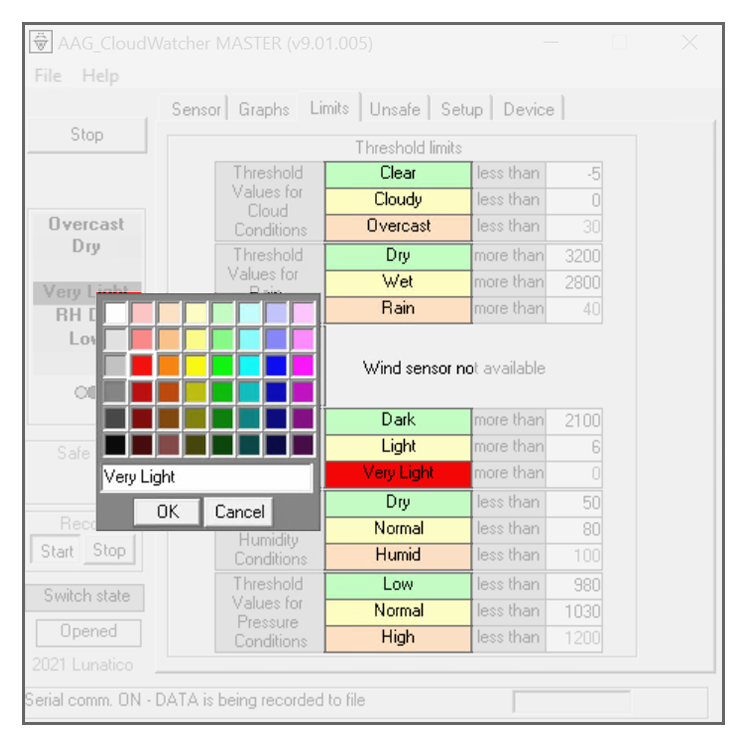Edit the Normal humidity threshold value 80

574,529
